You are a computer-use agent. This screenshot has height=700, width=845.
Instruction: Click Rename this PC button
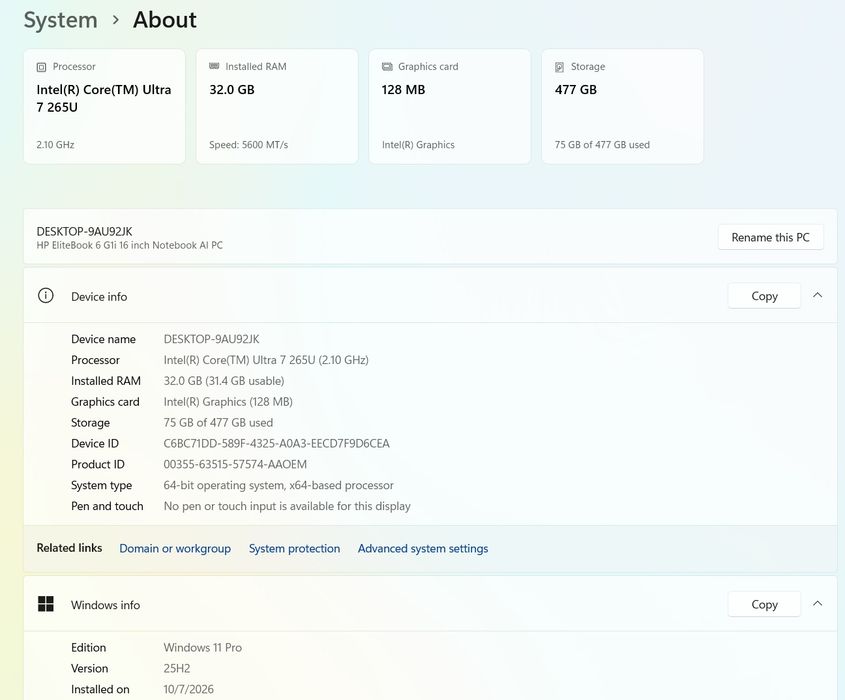click(771, 237)
